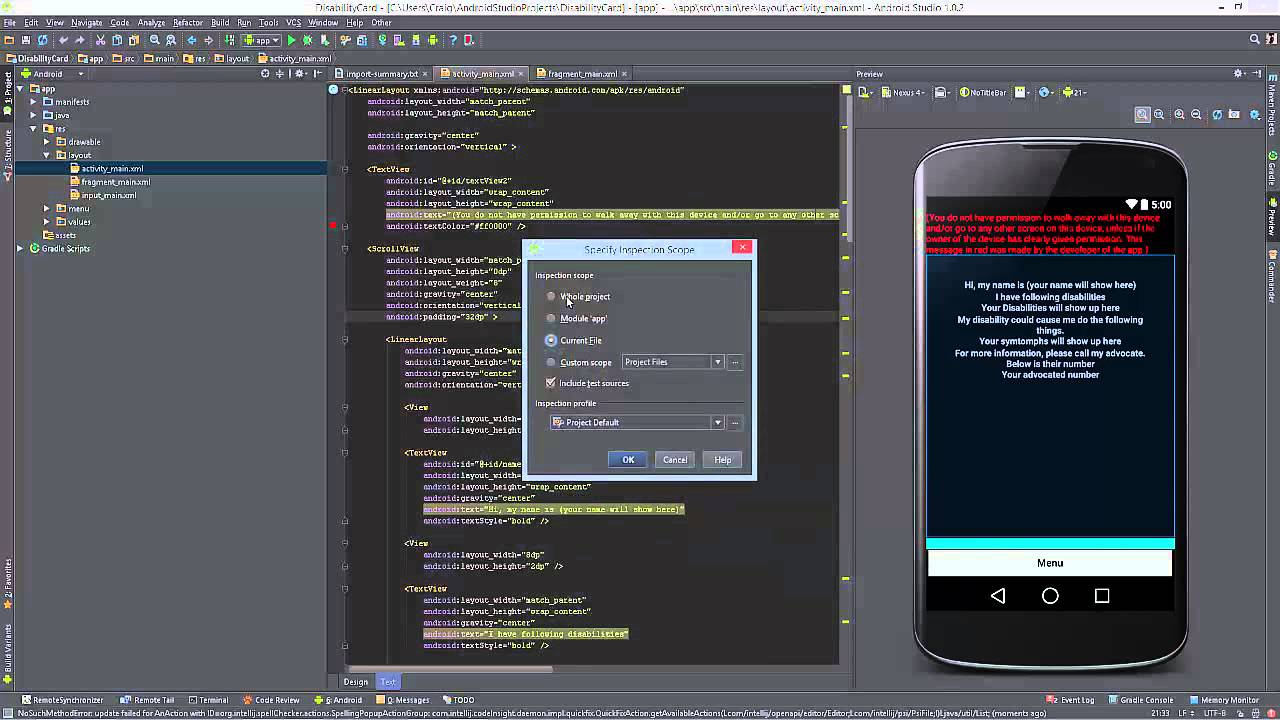Image resolution: width=1280 pixels, height=720 pixels.
Task: Switch to fragment_main.xml tab
Action: pos(582,74)
